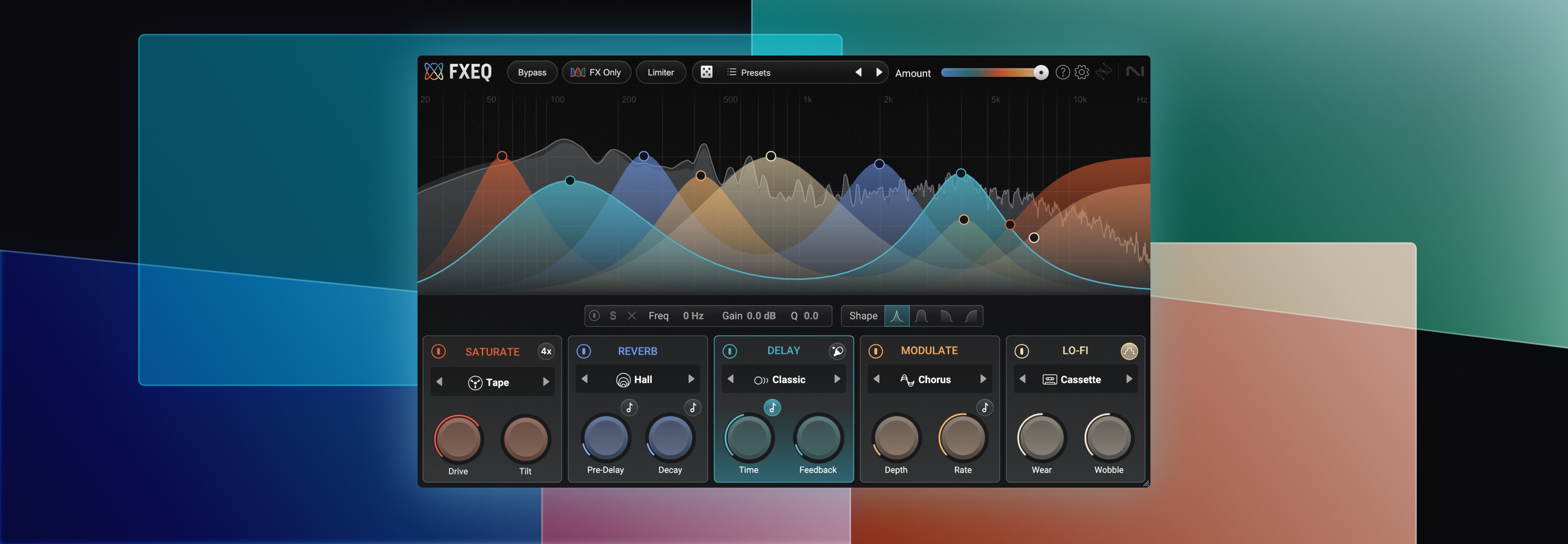Screen dimensions: 1568x544
Task: Toggle tempo sync note for Delay Time
Action: point(772,408)
